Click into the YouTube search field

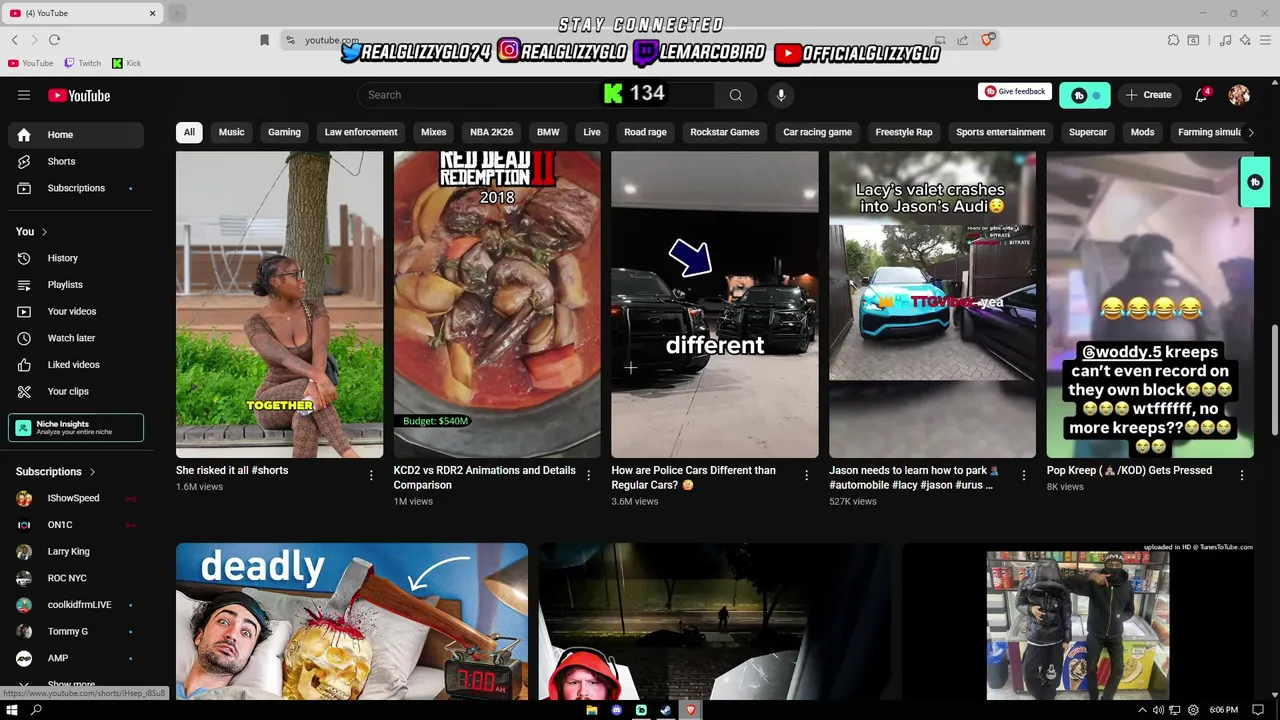click(x=536, y=95)
